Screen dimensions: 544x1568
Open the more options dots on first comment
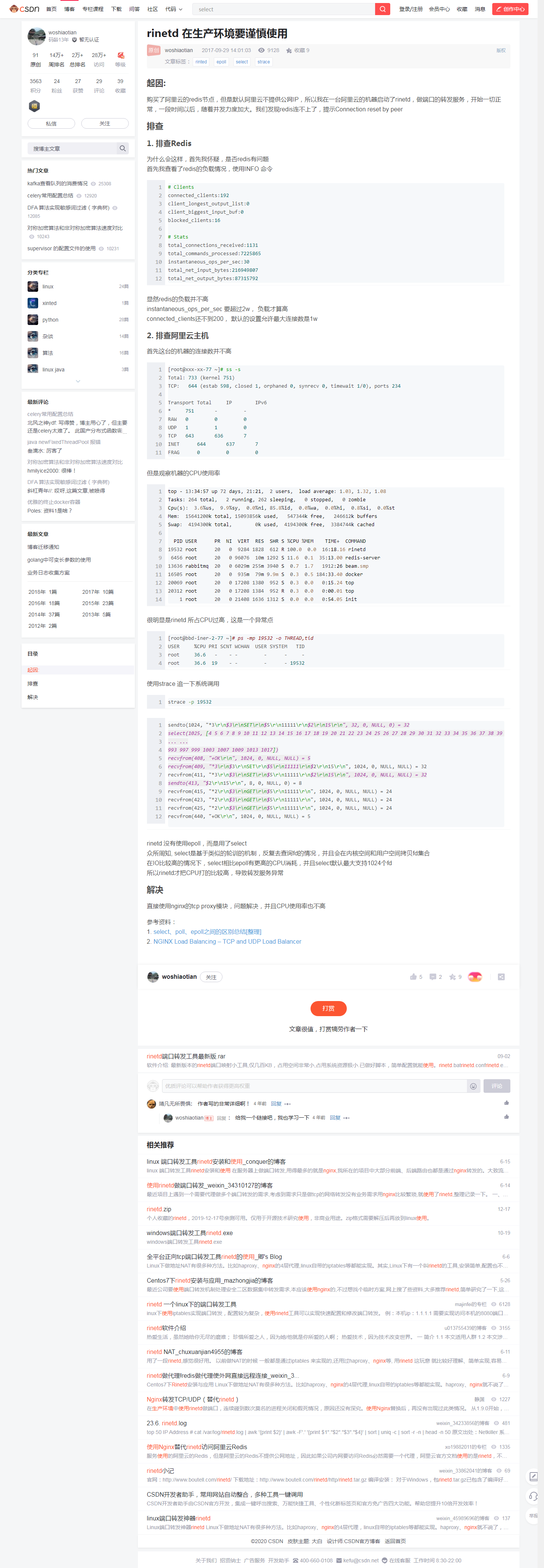(287, 1104)
